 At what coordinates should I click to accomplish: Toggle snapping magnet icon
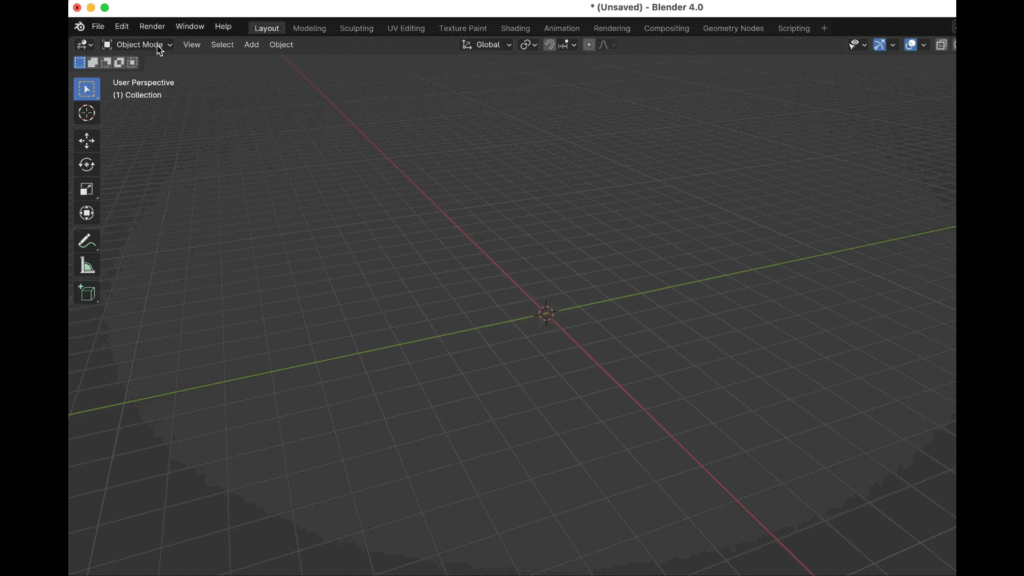pyautogui.click(x=550, y=45)
